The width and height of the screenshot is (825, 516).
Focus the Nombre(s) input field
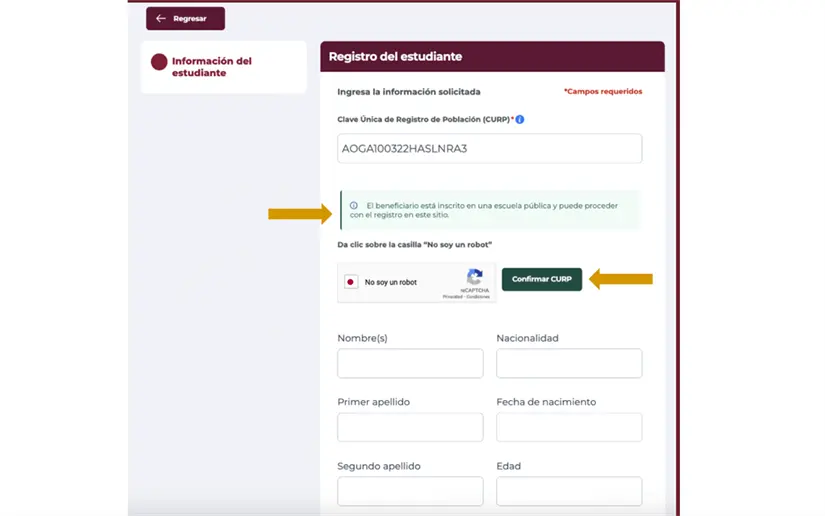coord(410,364)
